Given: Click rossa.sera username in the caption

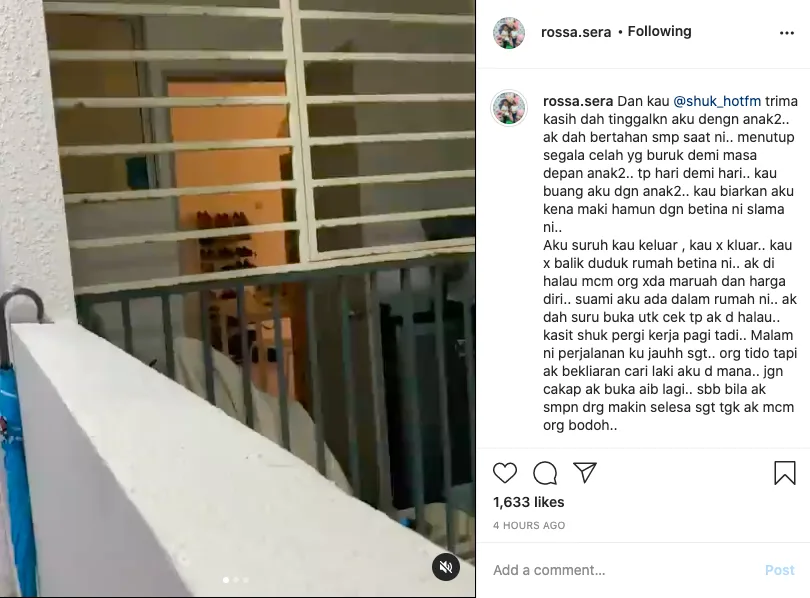Looking at the screenshot, I should pos(578,101).
